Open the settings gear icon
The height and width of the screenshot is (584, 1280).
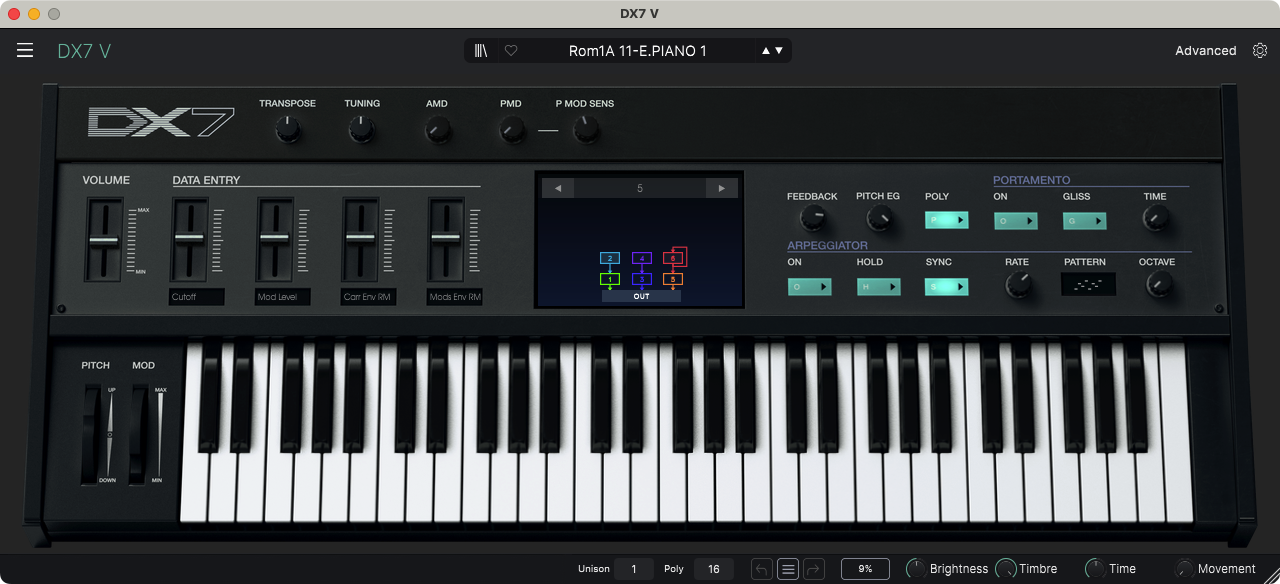coord(1260,51)
